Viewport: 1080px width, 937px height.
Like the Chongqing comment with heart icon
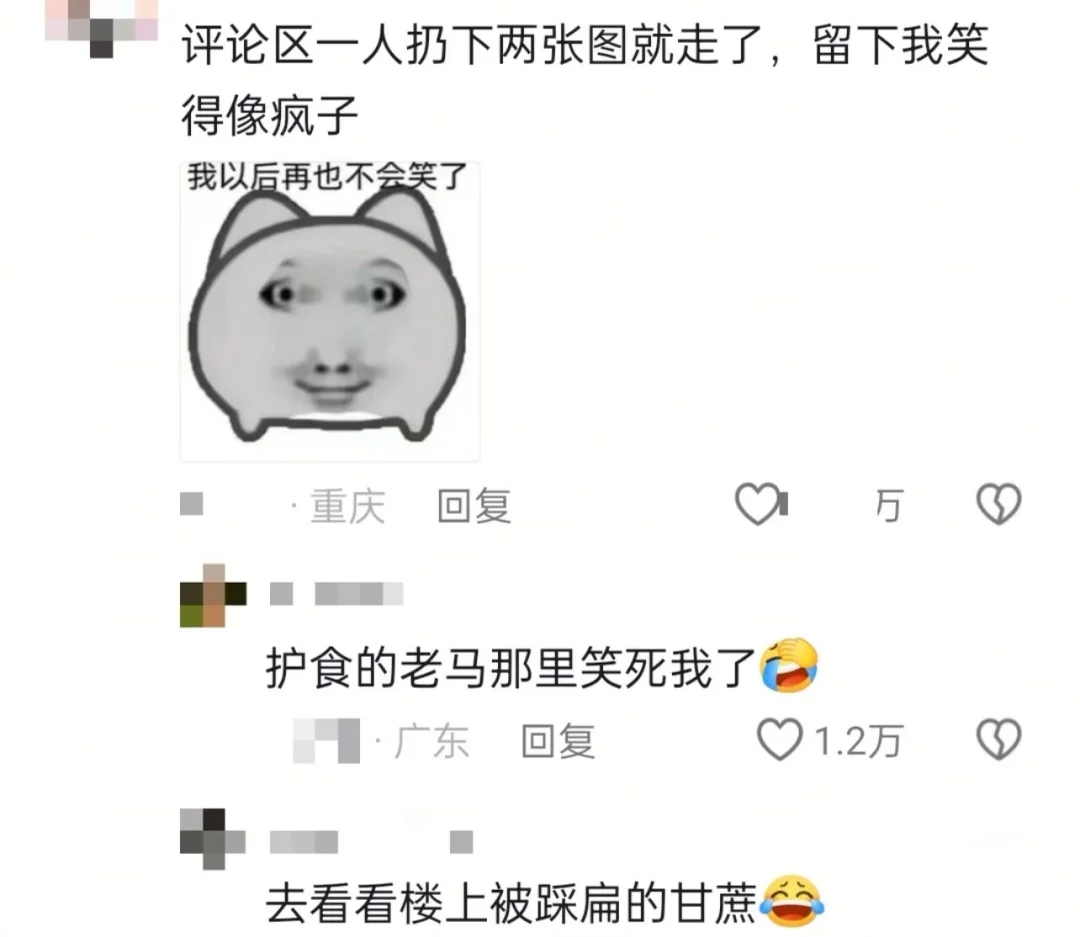[758, 504]
